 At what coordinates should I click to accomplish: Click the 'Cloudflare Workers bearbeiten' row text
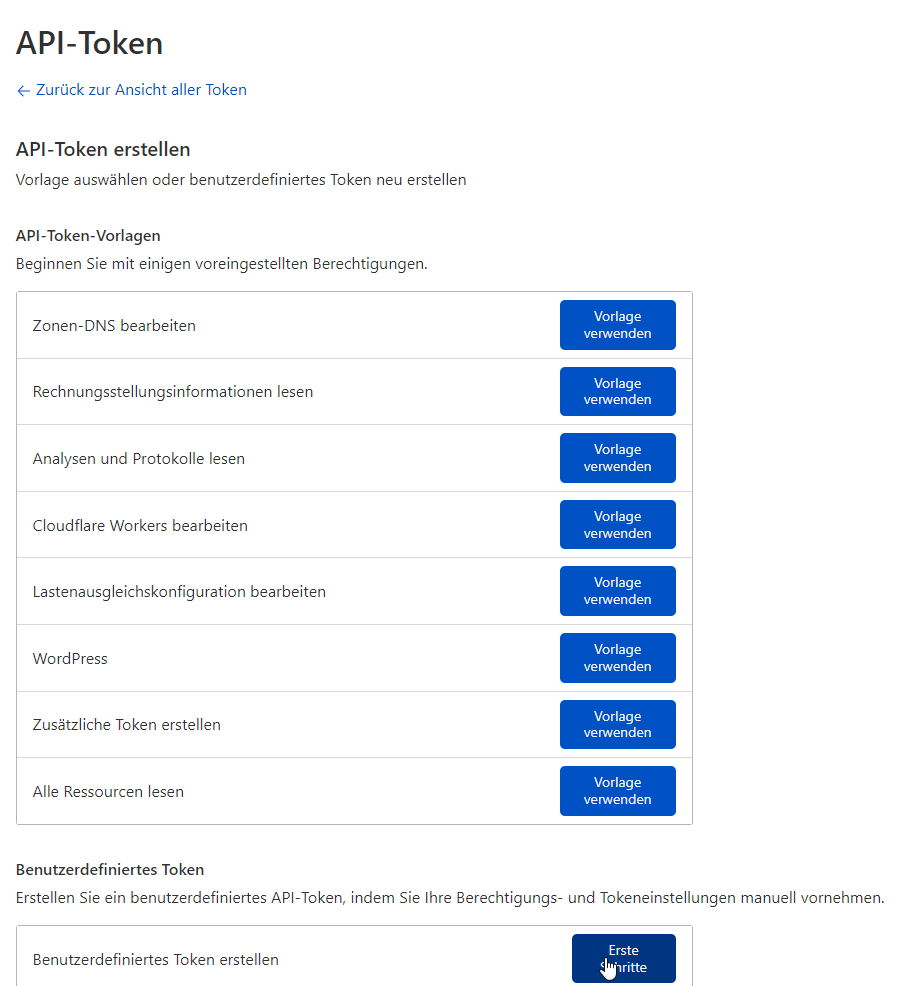point(140,525)
